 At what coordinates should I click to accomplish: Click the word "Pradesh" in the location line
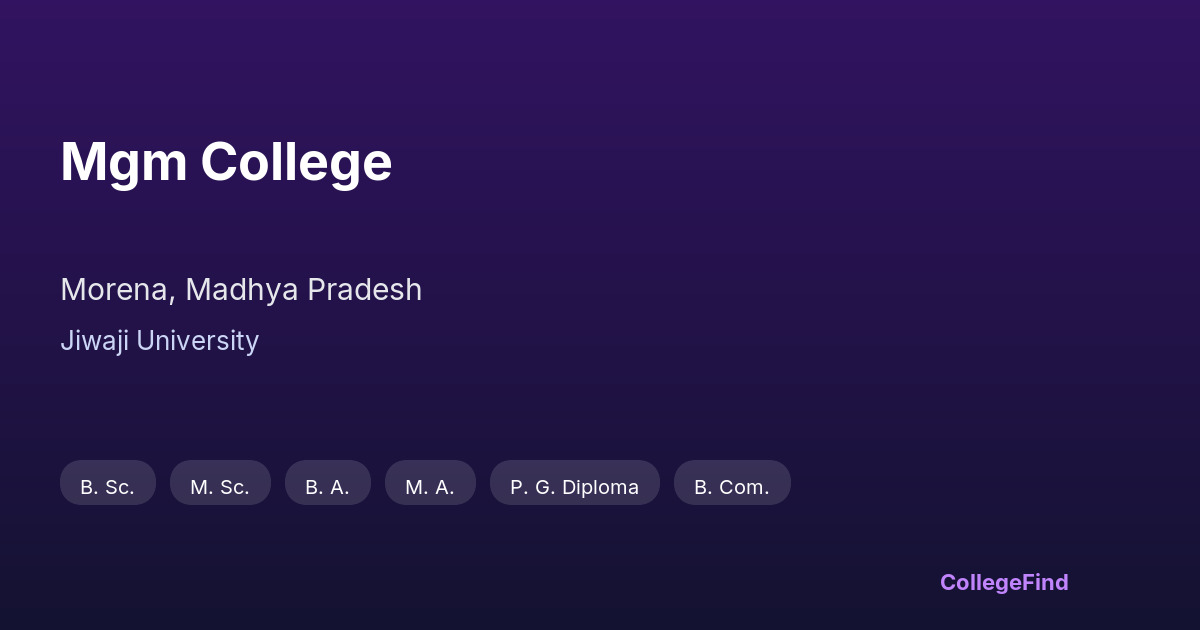tap(364, 290)
